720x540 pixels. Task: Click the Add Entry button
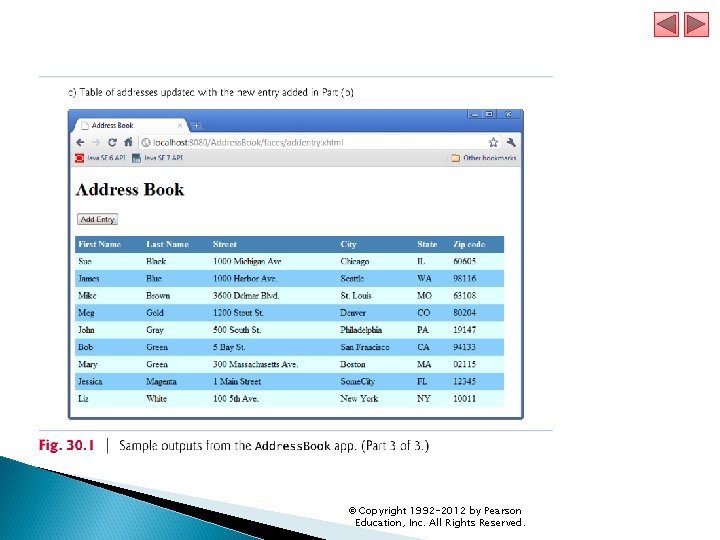click(x=97, y=219)
